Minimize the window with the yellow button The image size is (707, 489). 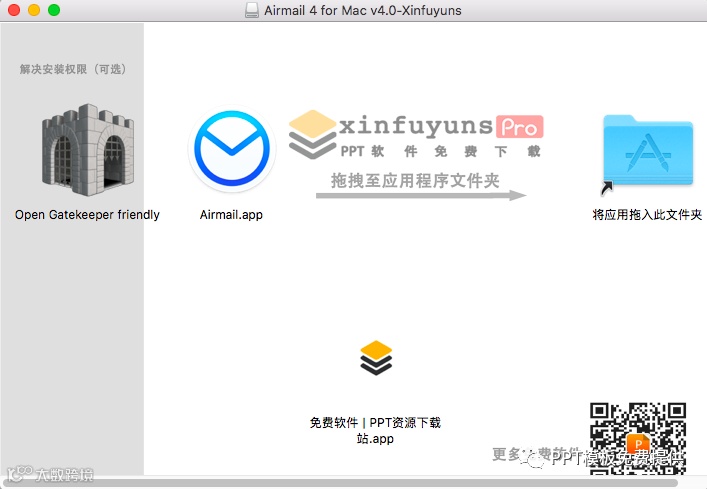coord(34,10)
